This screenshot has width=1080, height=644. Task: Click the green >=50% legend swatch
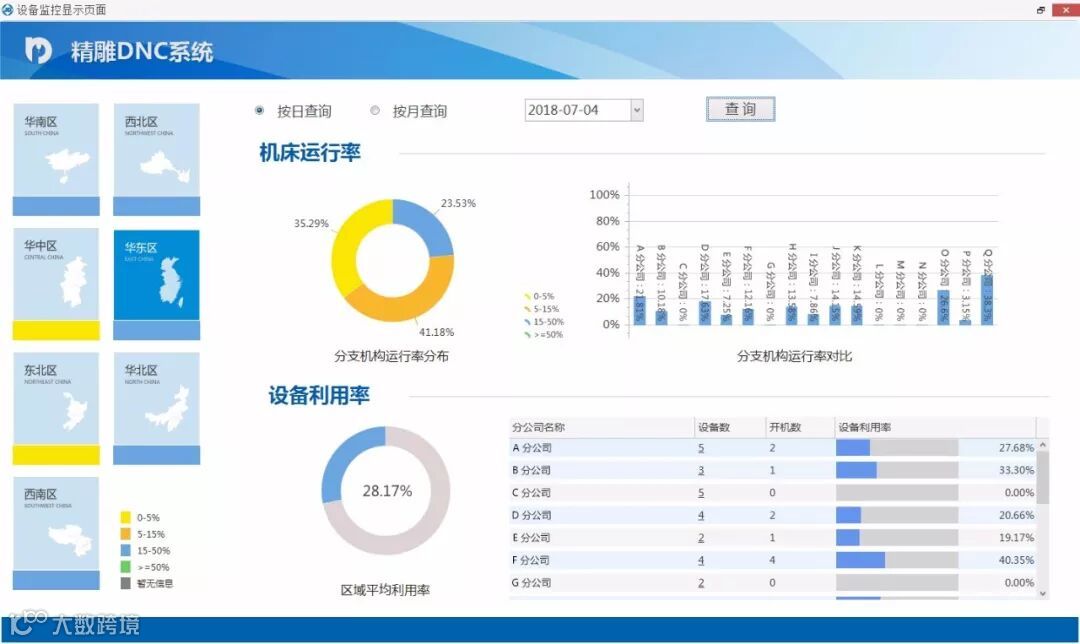click(125, 567)
